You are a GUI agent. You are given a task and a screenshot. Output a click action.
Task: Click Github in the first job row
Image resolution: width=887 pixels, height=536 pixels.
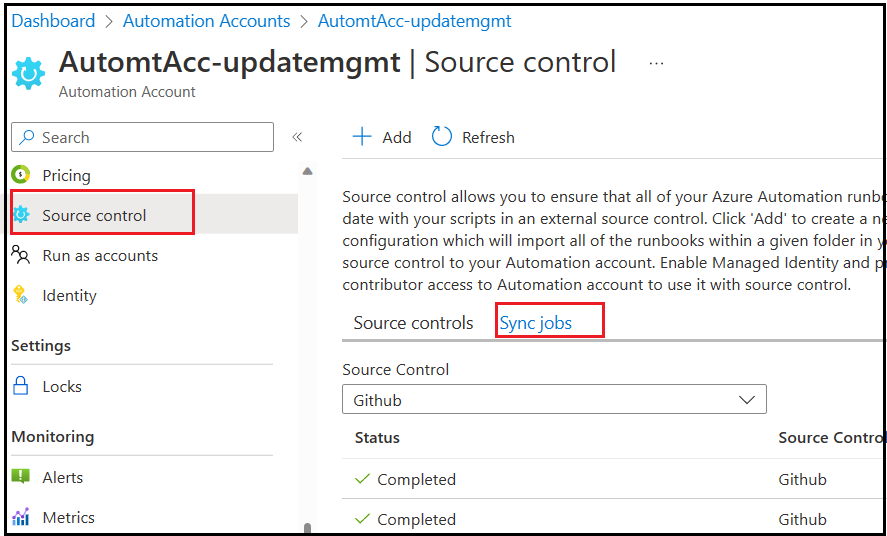coord(802,479)
